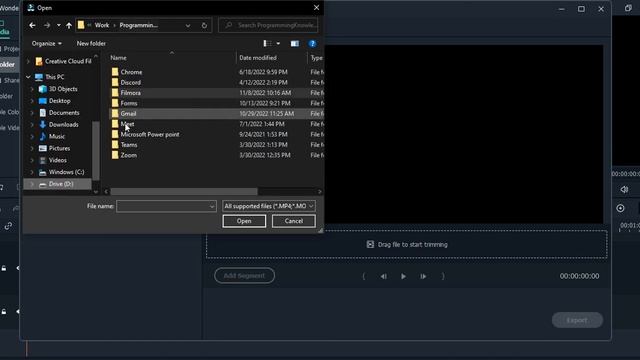Expand Creative Cloud Files tree node

[28, 62]
